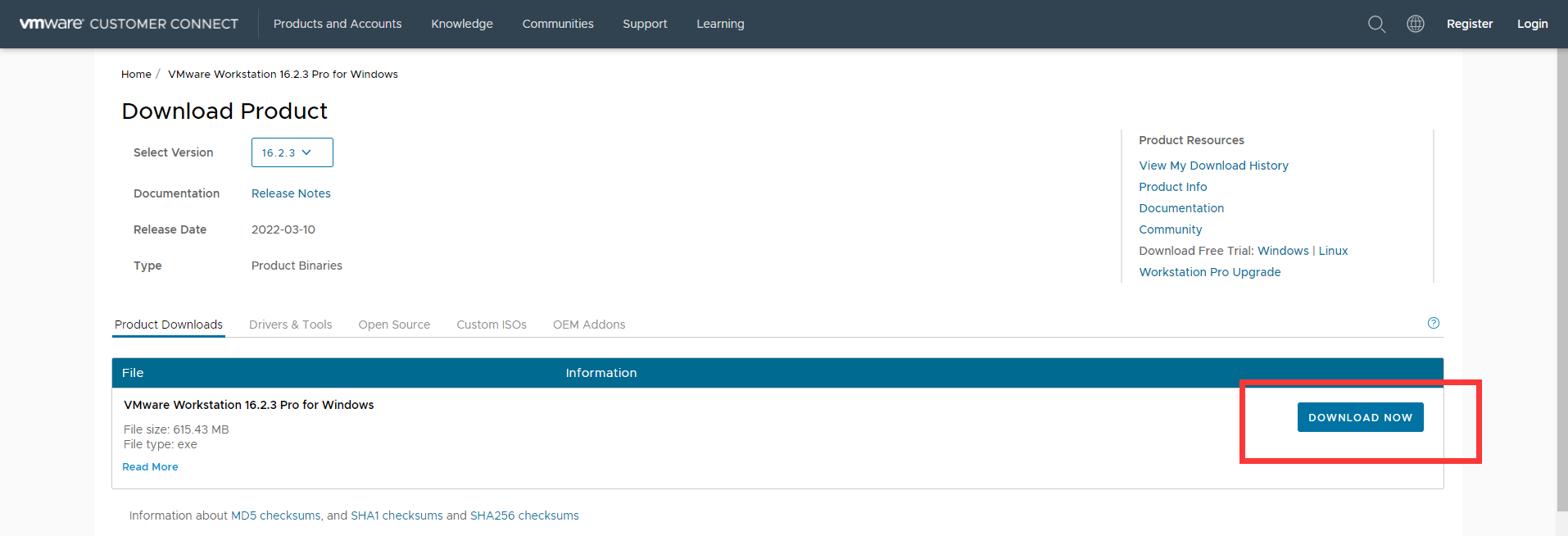This screenshot has height=536, width=1568.
Task: Open the Support menu
Action: coord(645,24)
